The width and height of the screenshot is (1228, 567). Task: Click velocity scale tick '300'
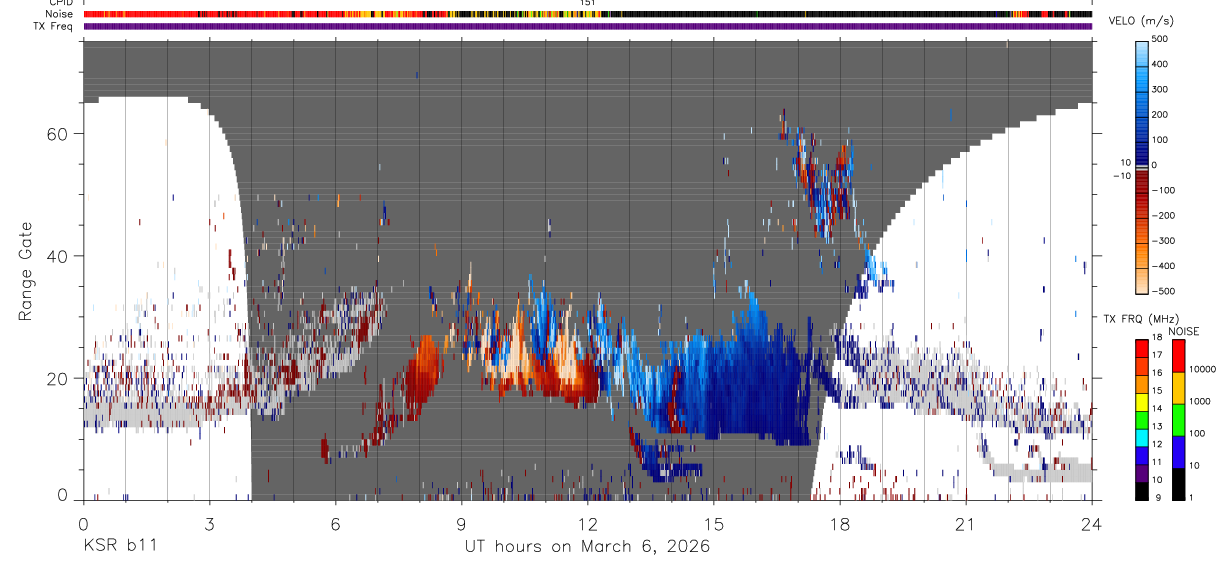[x=1161, y=89]
